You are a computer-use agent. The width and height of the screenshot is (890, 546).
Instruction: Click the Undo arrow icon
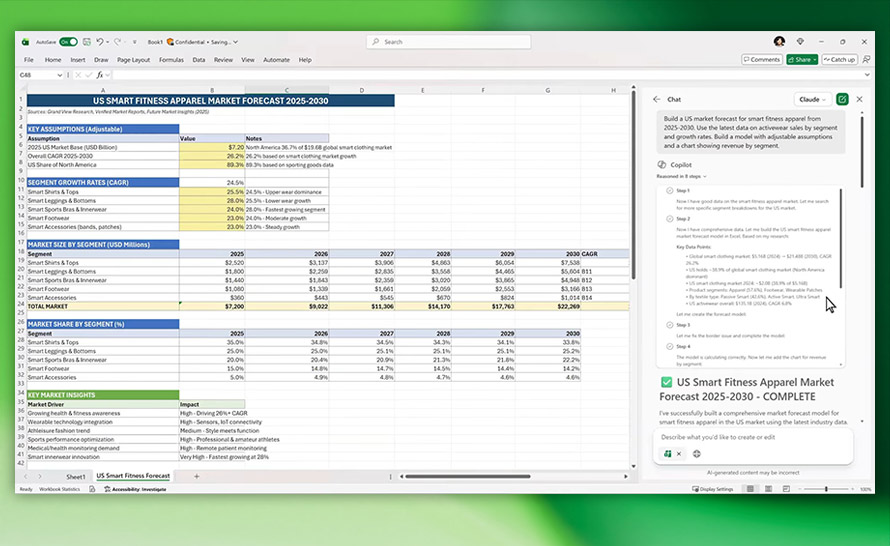tap(100, 42)
